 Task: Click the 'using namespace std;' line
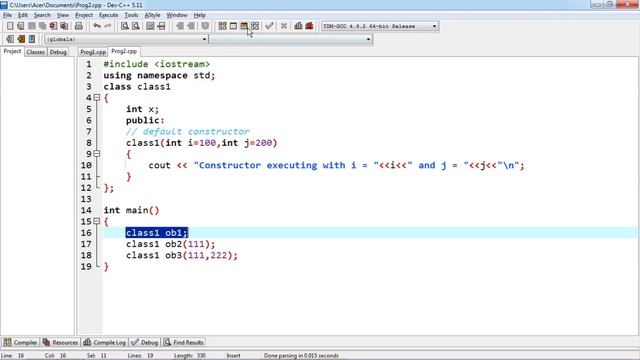[x=159, y=76]
